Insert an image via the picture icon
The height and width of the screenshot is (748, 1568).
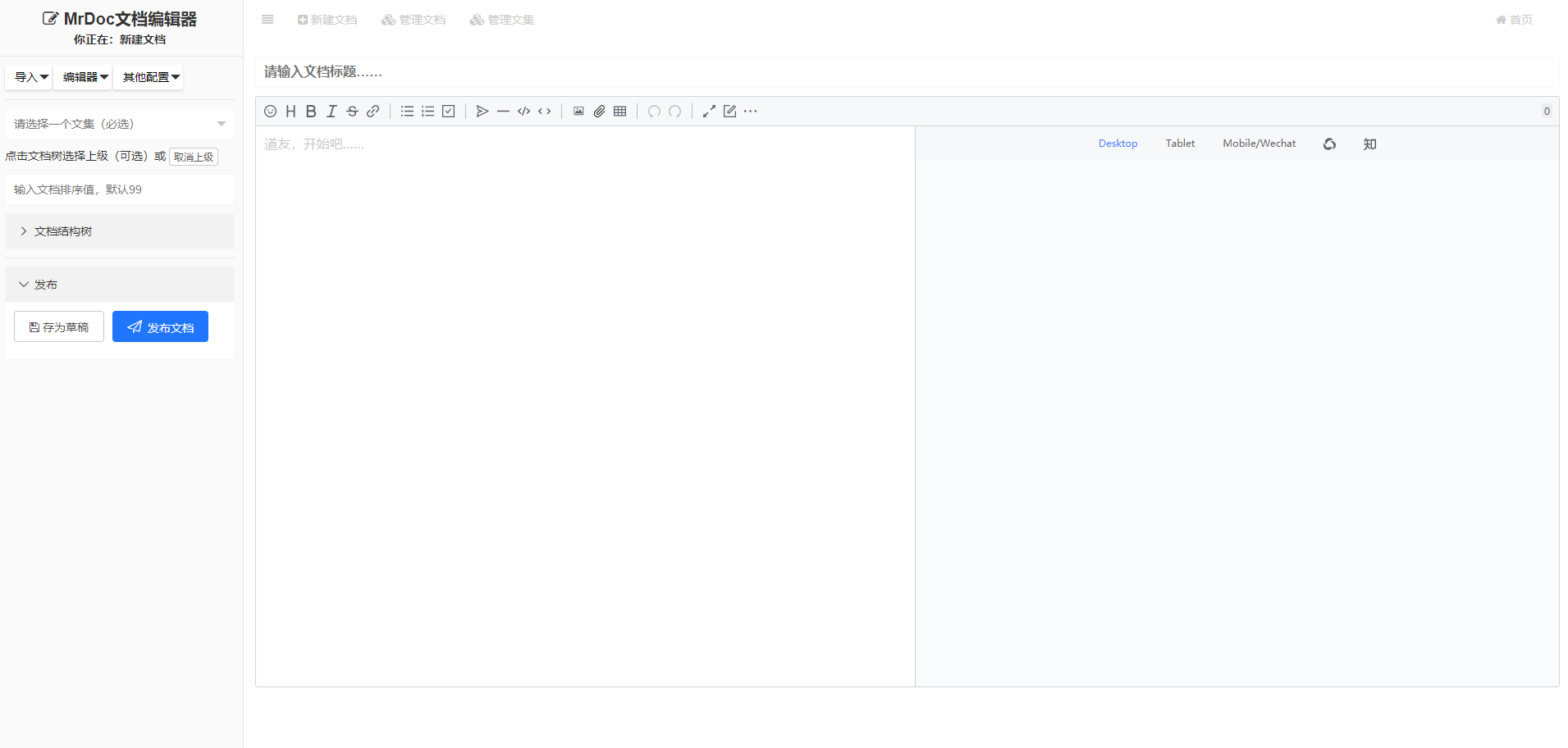[x=578, y=112]
